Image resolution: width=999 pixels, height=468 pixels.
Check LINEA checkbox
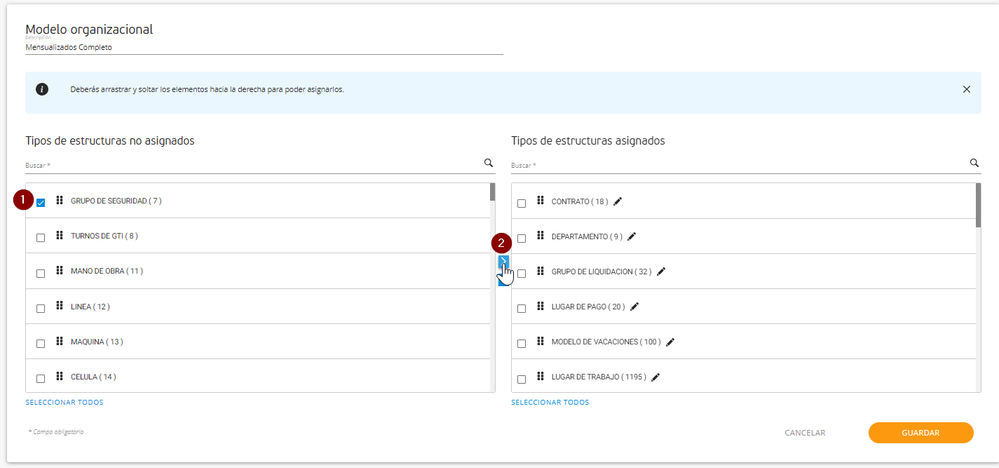[41, 308]
